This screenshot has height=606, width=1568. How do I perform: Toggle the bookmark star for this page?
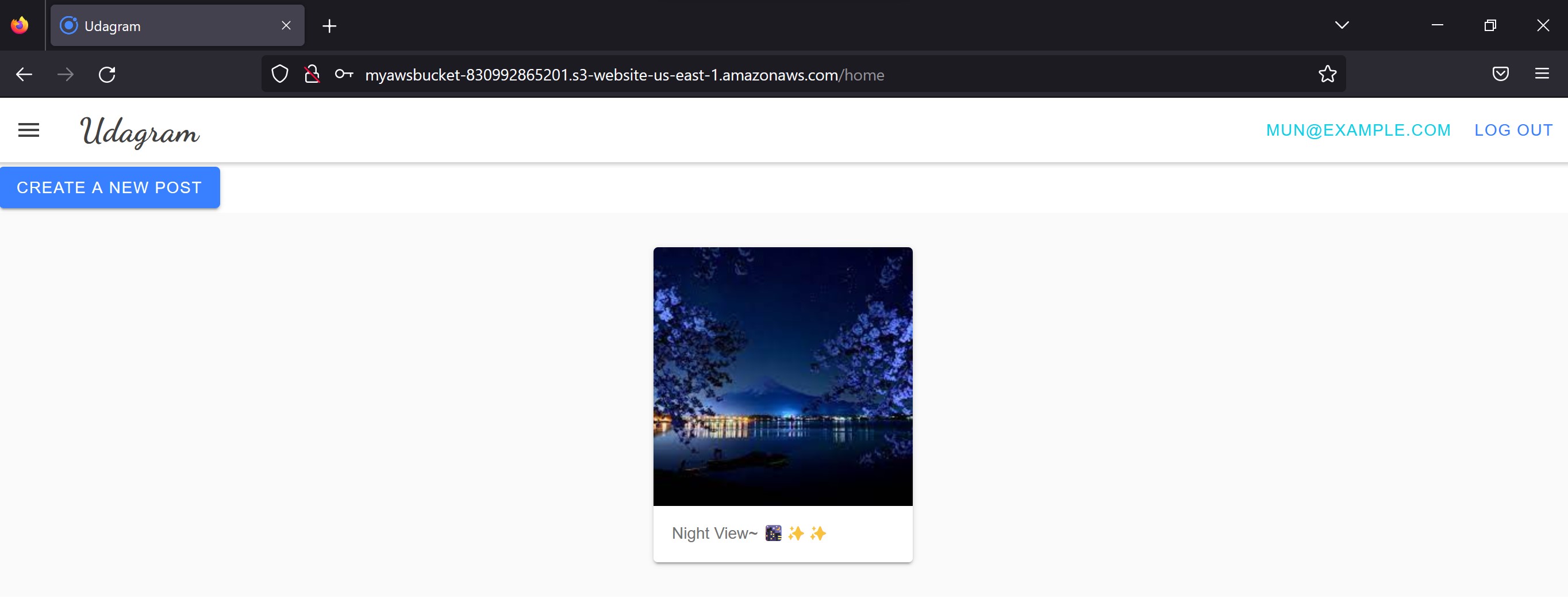point(1328,74)
